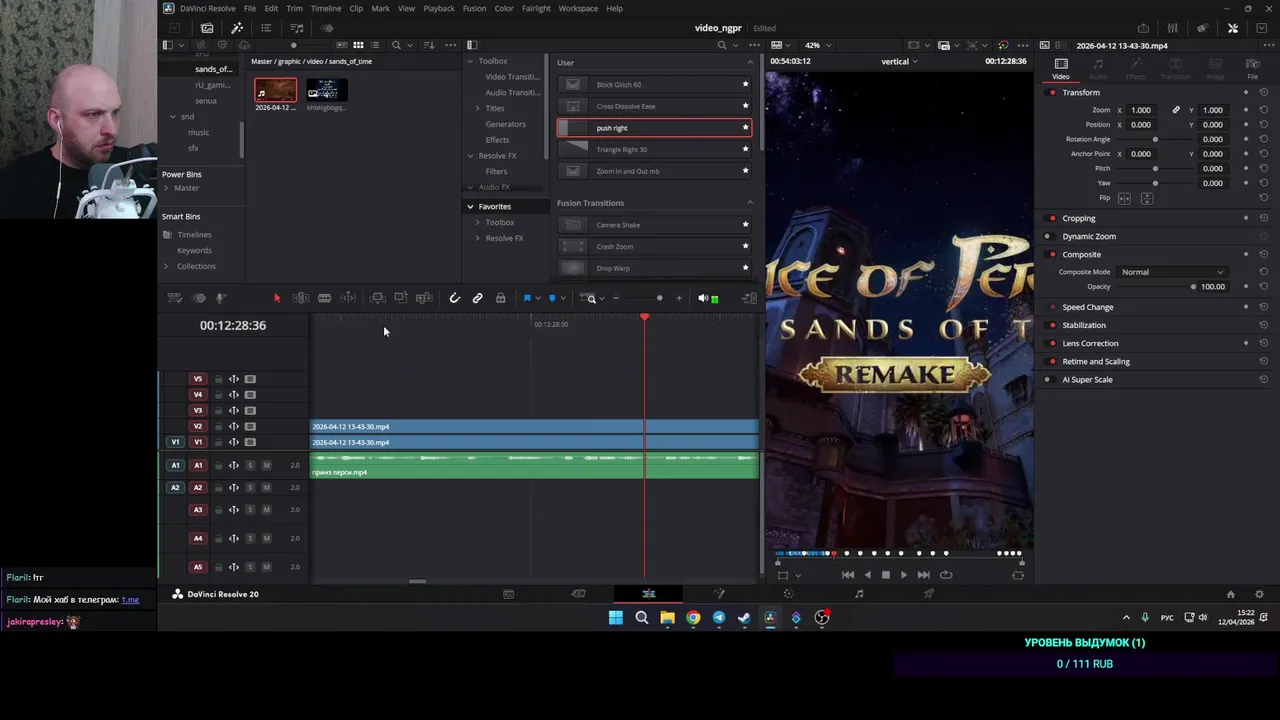Adjust the Rotation Angle slider
The image size is (1280, 720).
[1156, 139]
